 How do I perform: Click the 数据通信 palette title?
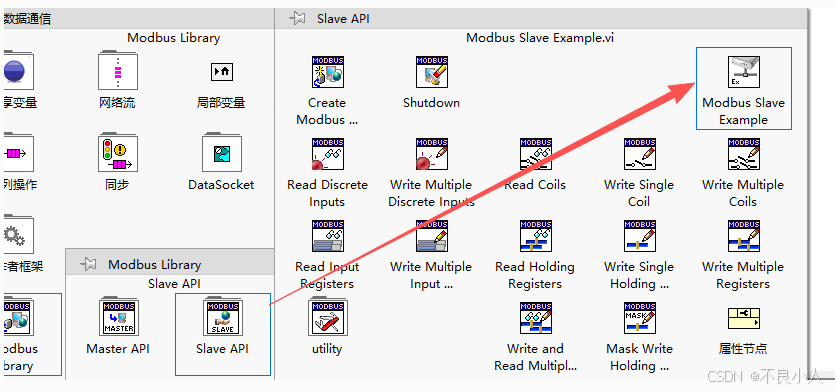(27, 19)
